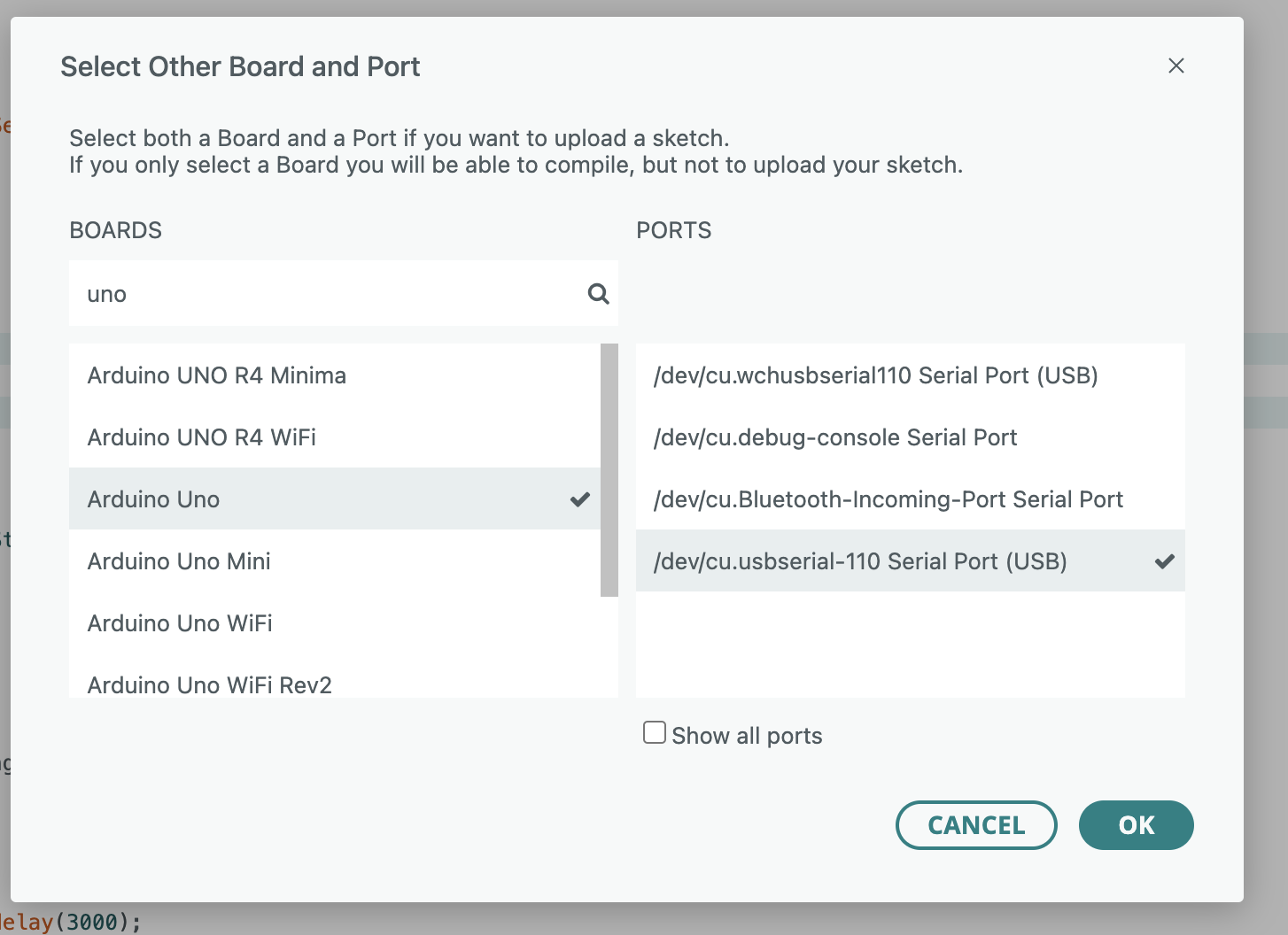Choose Arduino UNO R4 WiFi board

[x=202, y=437]
